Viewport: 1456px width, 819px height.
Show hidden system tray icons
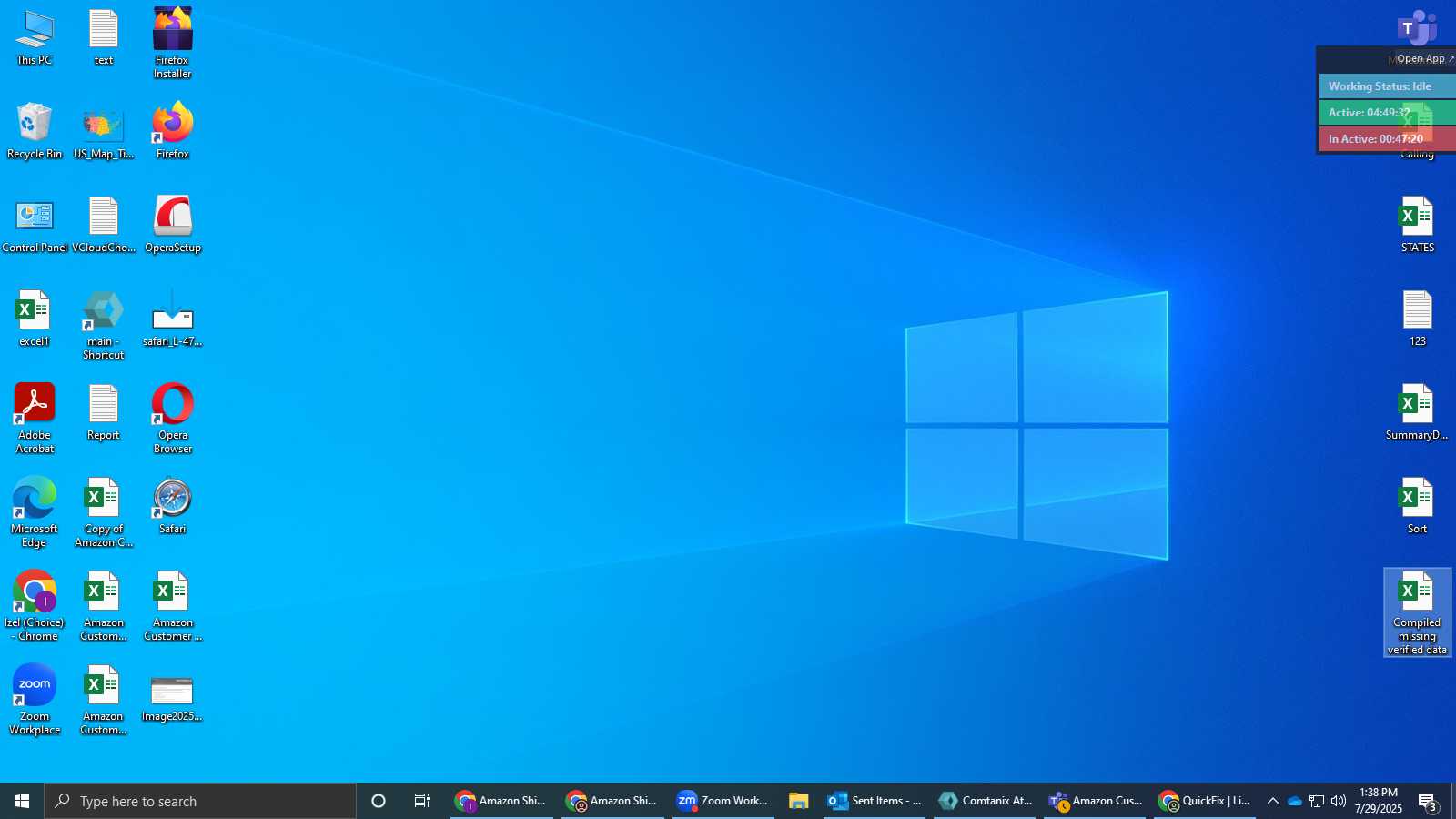[x=1273, y=801]
